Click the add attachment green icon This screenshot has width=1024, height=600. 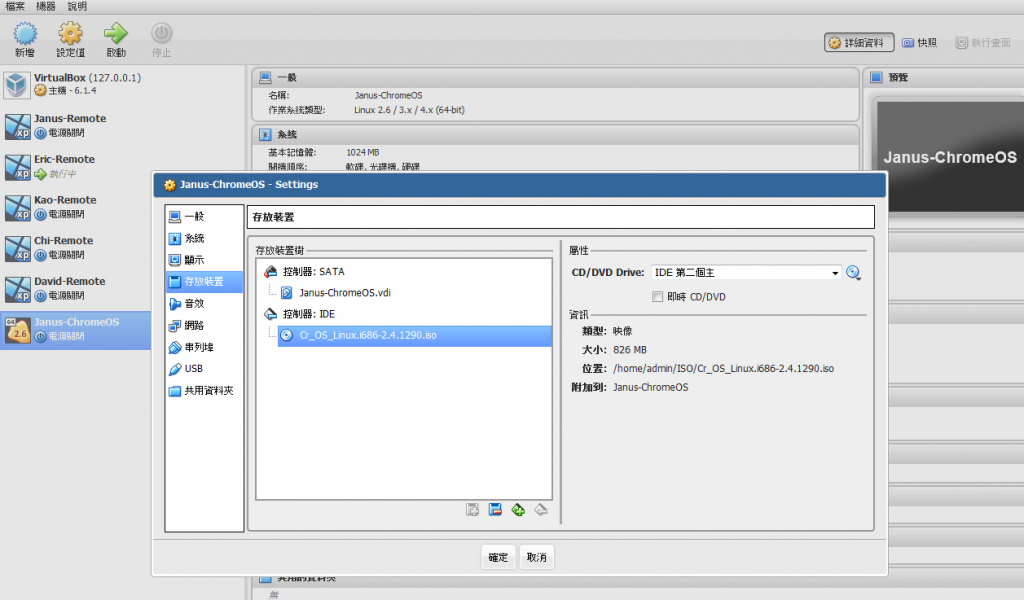[518, 510]
